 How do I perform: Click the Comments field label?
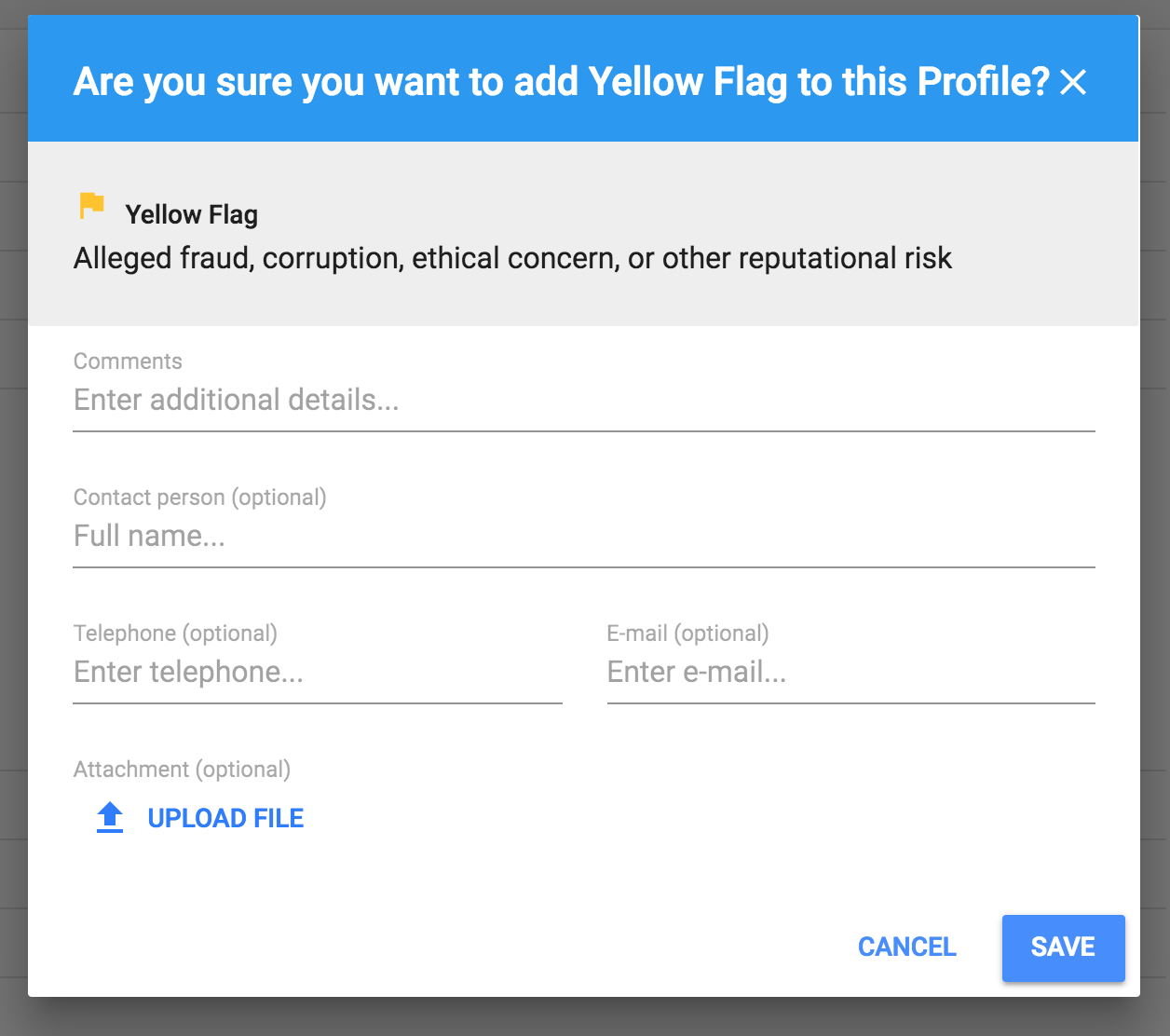[x=128, y=361]
